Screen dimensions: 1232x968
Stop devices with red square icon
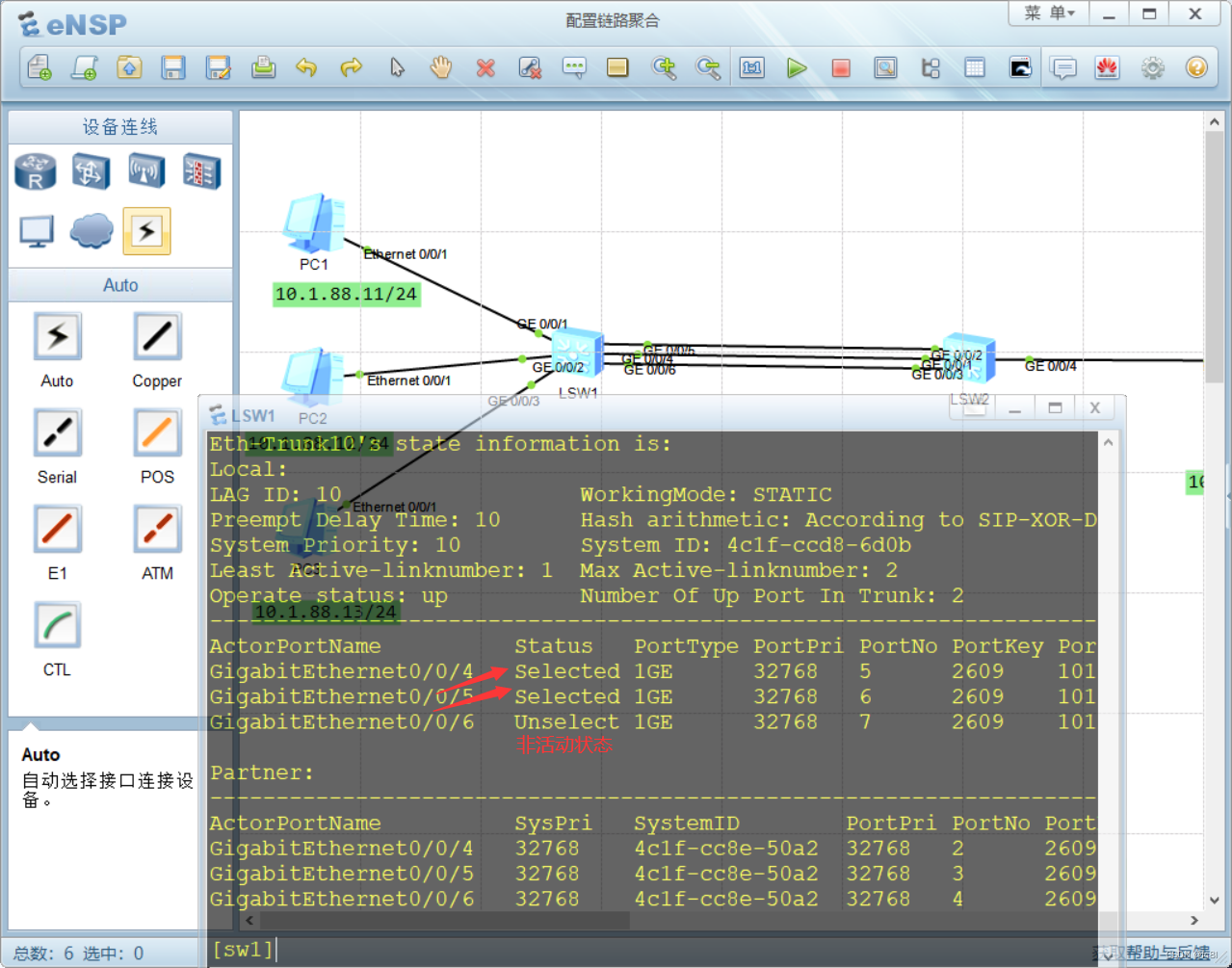click(841, 68)
